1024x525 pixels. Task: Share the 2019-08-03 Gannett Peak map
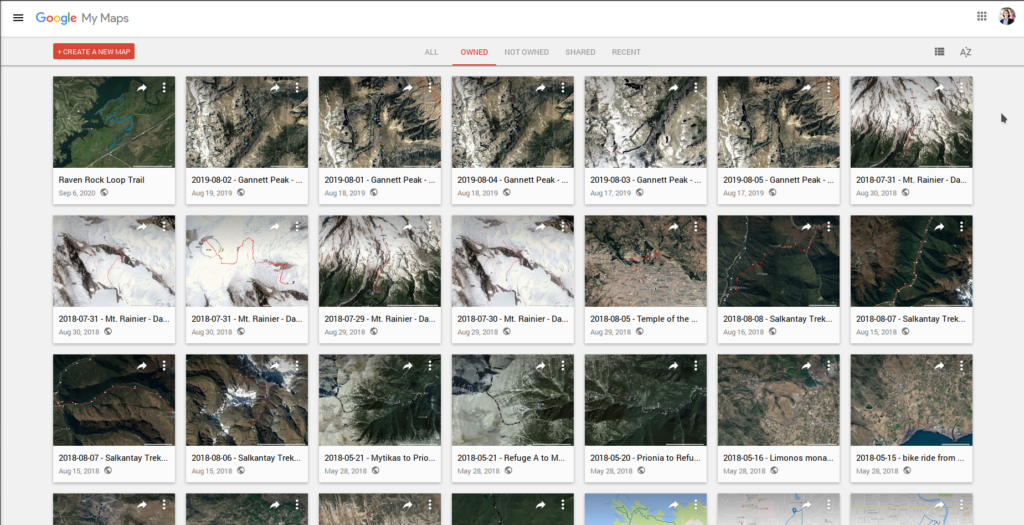tap(673, 88)
